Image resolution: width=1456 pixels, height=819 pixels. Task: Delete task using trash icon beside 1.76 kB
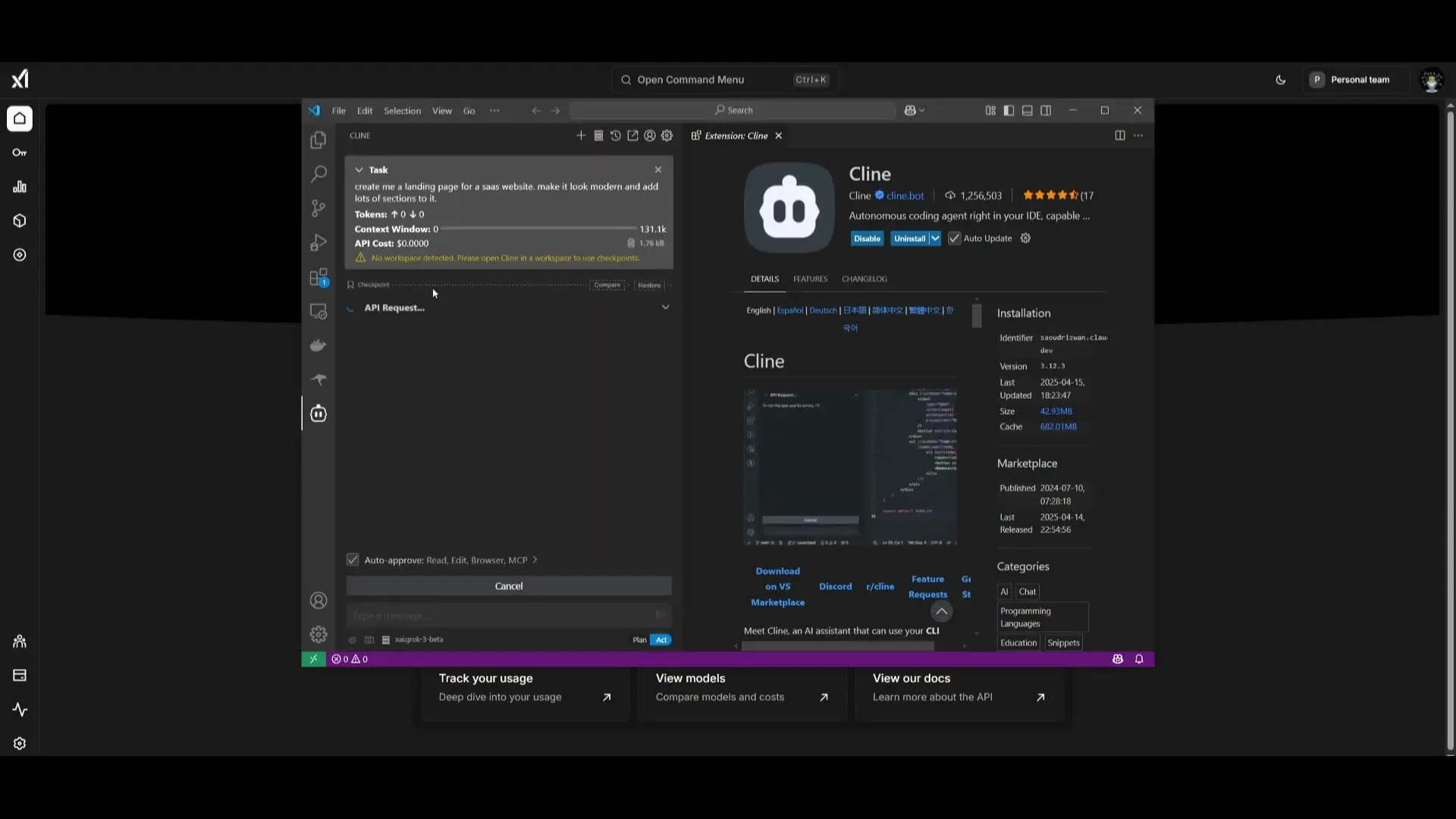pyautogui.click(x=631, y=243)
